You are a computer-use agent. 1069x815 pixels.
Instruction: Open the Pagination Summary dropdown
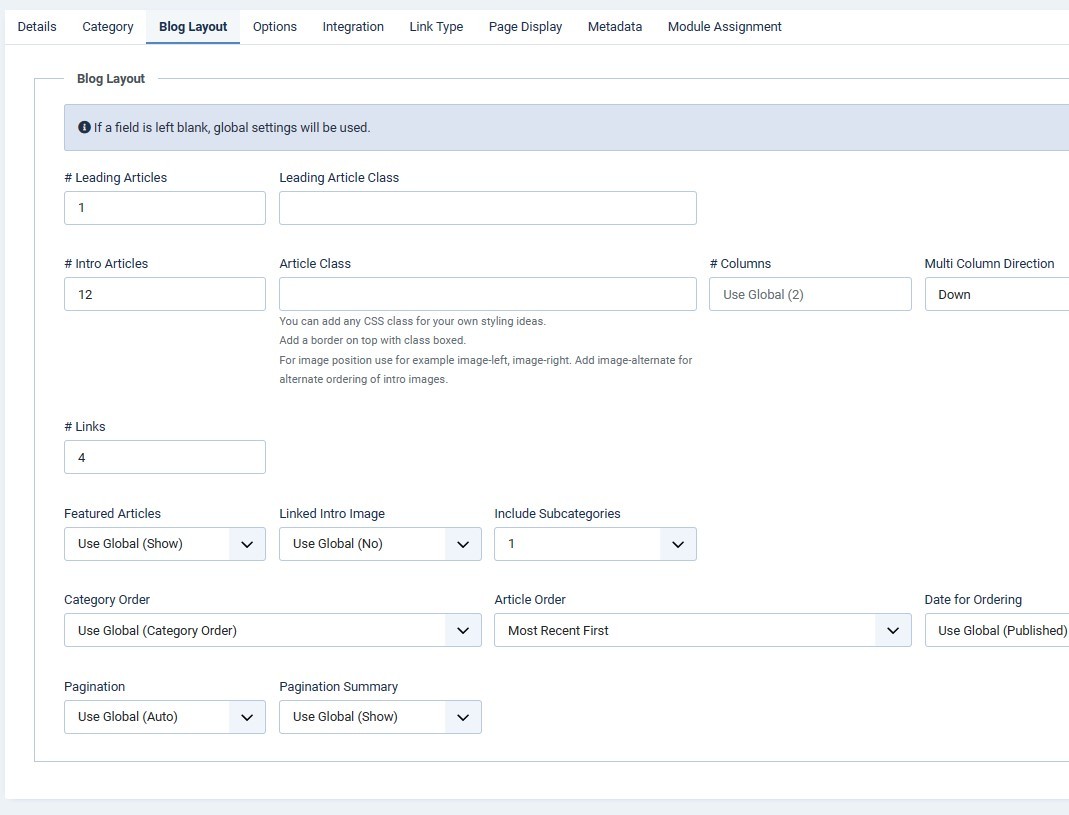point(380,717)
